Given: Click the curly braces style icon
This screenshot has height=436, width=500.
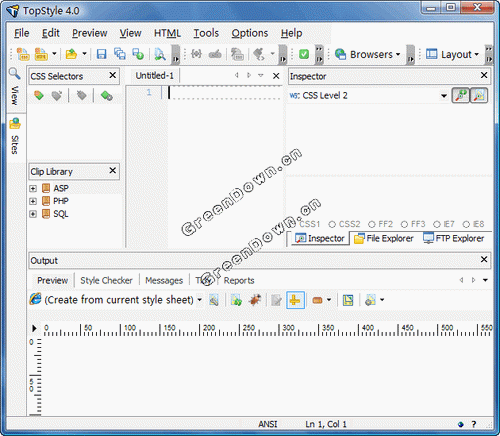Looking at the screenshot, I should tap(196, 54).
